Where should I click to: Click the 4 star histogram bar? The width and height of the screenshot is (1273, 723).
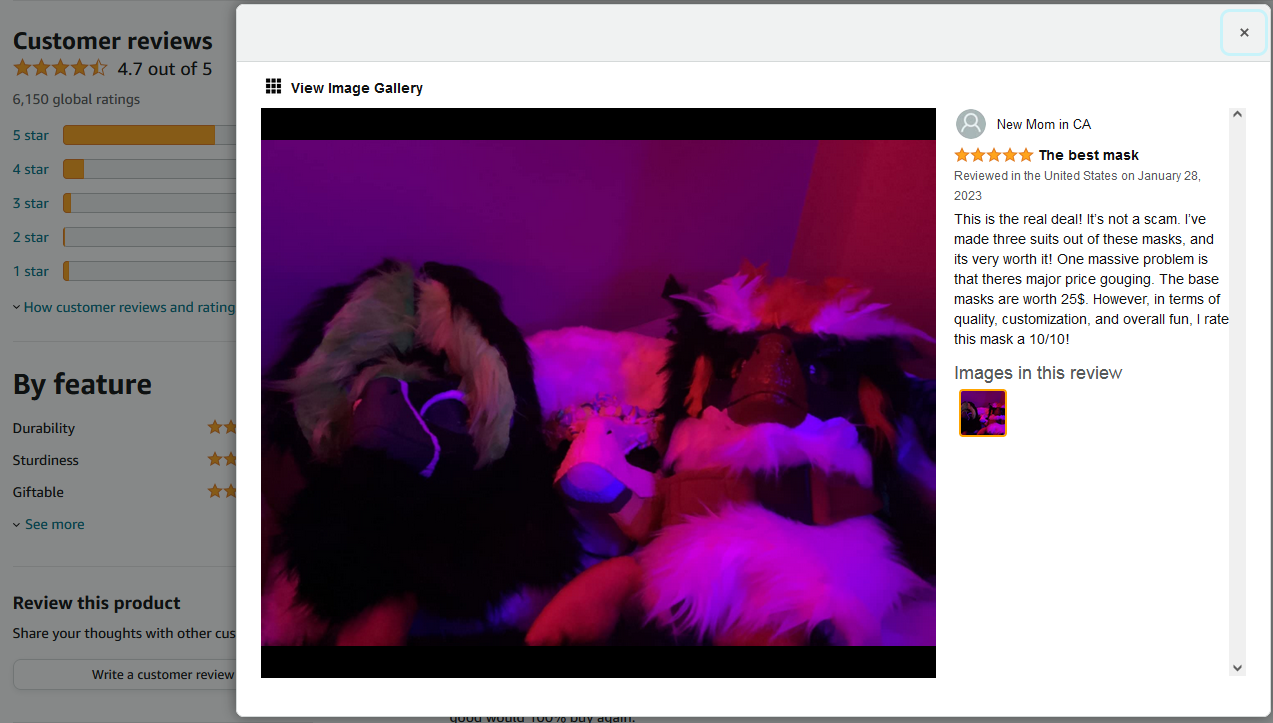(x=149, y=169)
